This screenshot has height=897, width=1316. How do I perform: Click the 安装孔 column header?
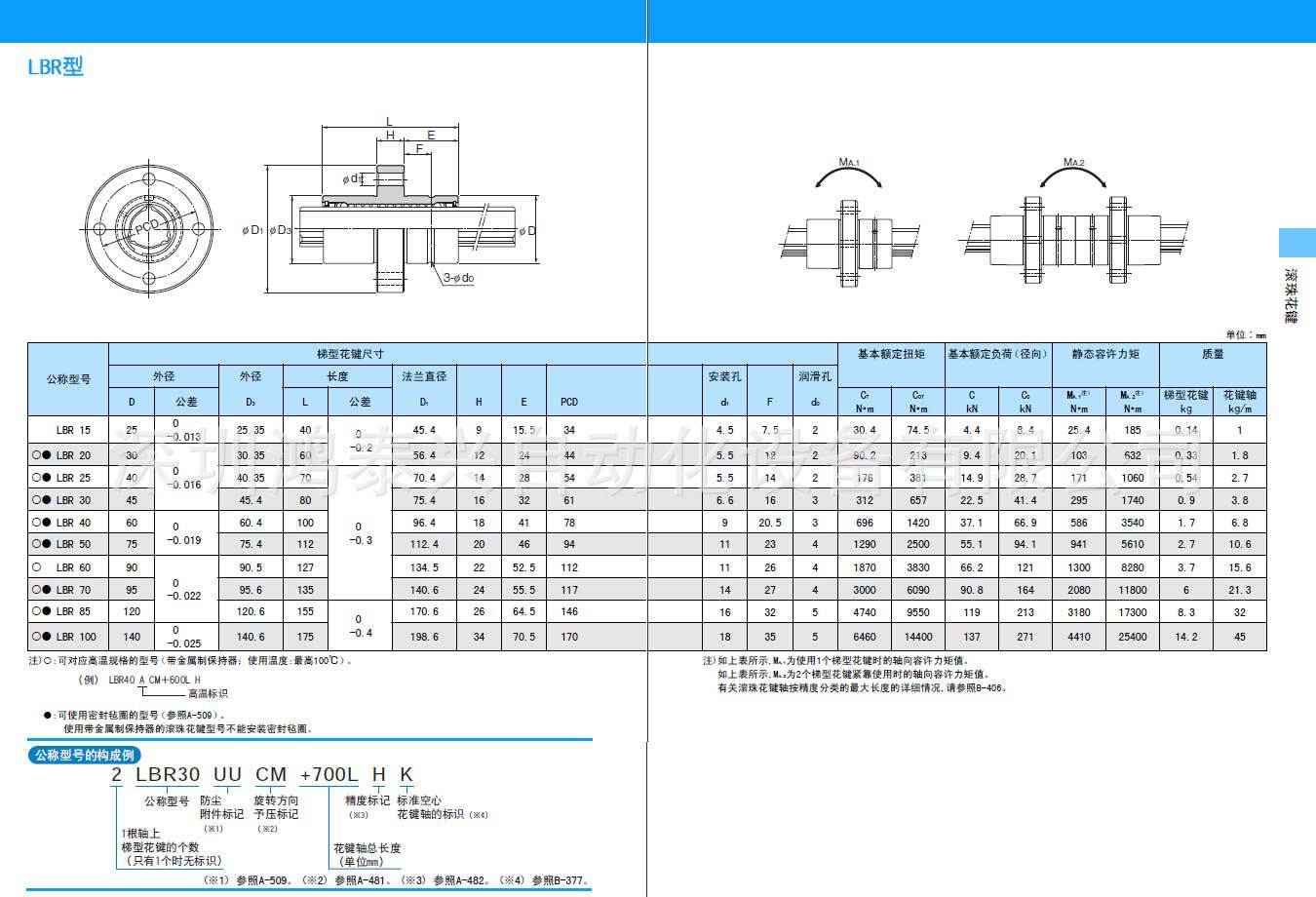(724, 375)
